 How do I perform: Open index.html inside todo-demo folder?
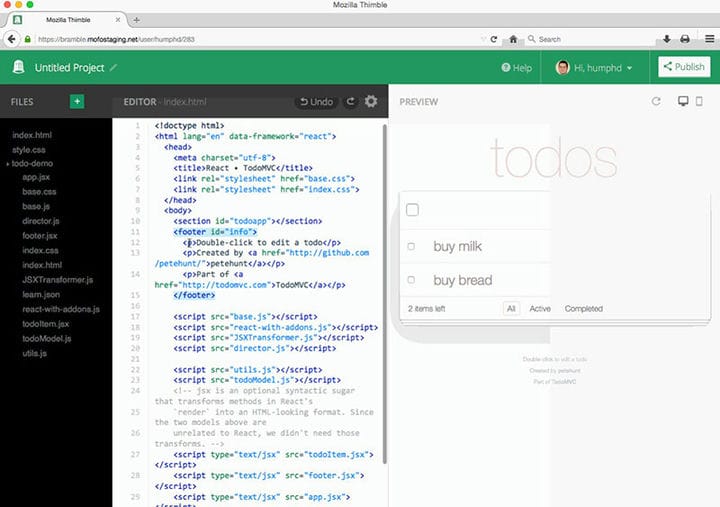point(42,265)
